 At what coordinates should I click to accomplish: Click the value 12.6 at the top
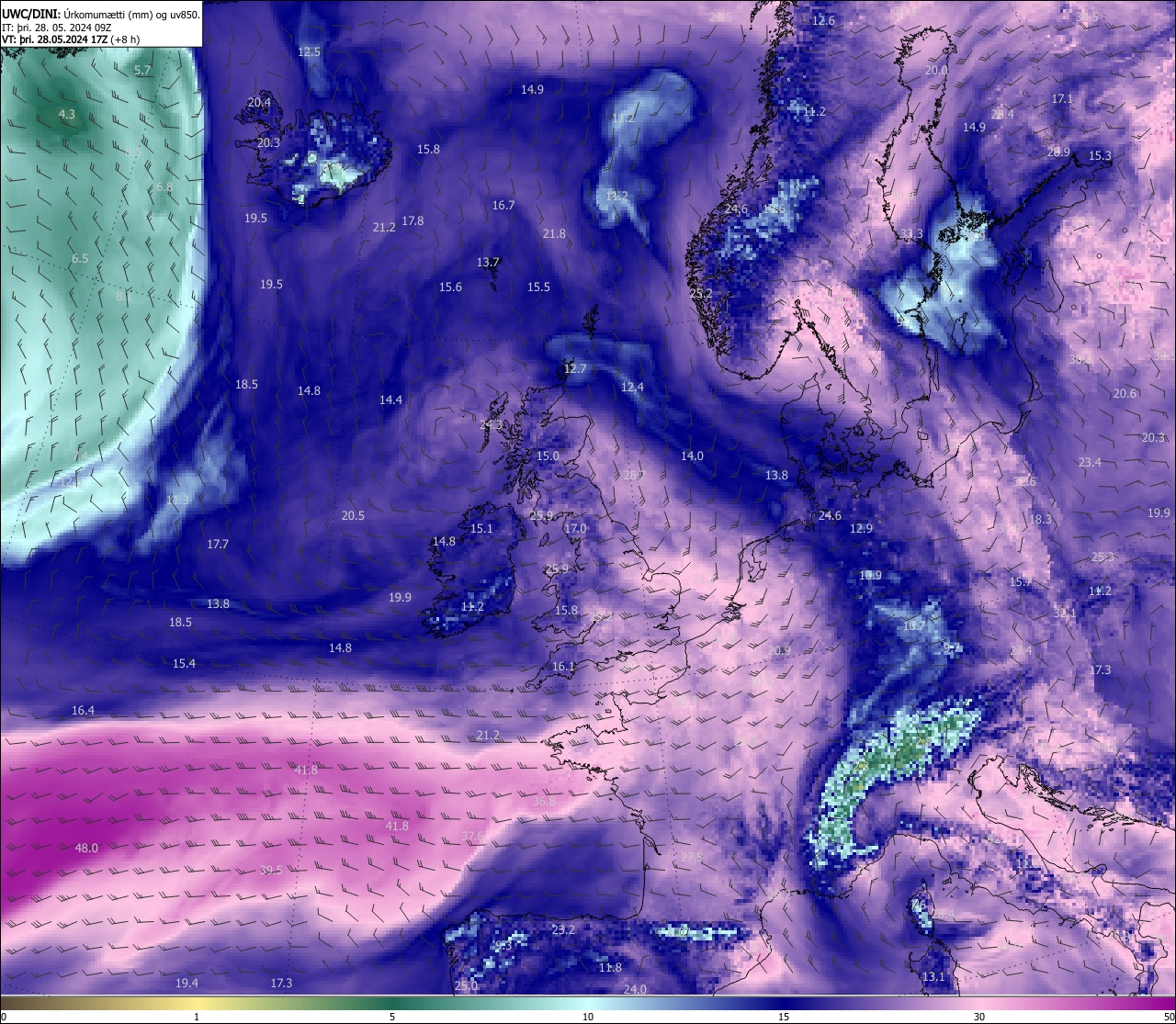pos(823,20)
